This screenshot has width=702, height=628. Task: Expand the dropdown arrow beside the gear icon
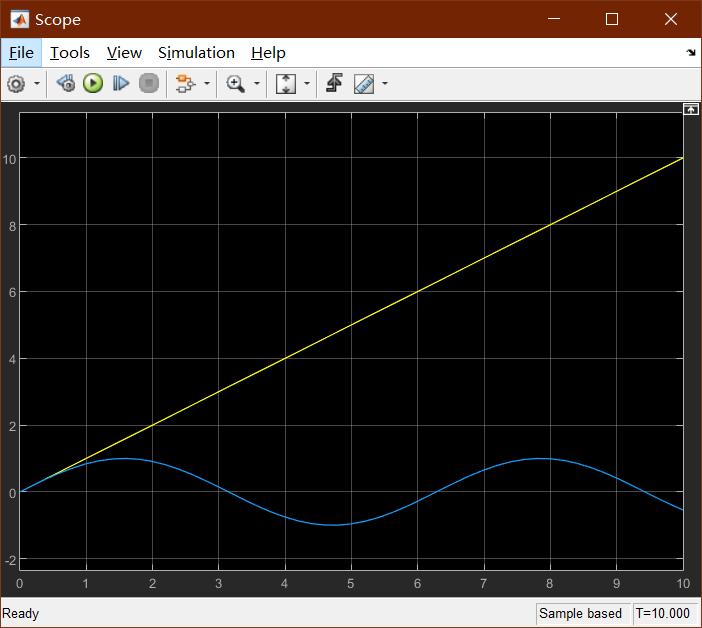coord(37,84)
